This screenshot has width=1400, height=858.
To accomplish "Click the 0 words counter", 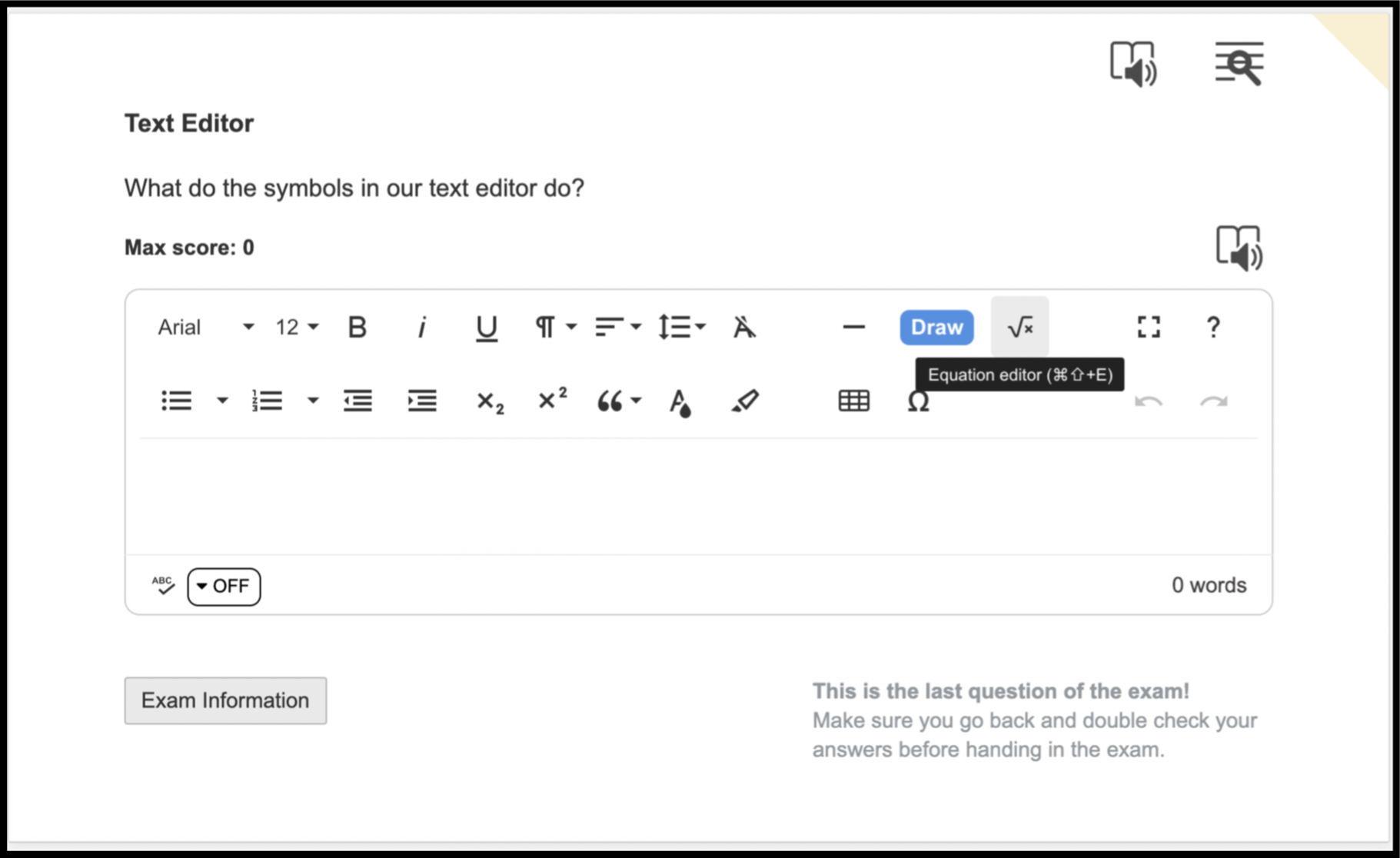I will coord(1209,586).
